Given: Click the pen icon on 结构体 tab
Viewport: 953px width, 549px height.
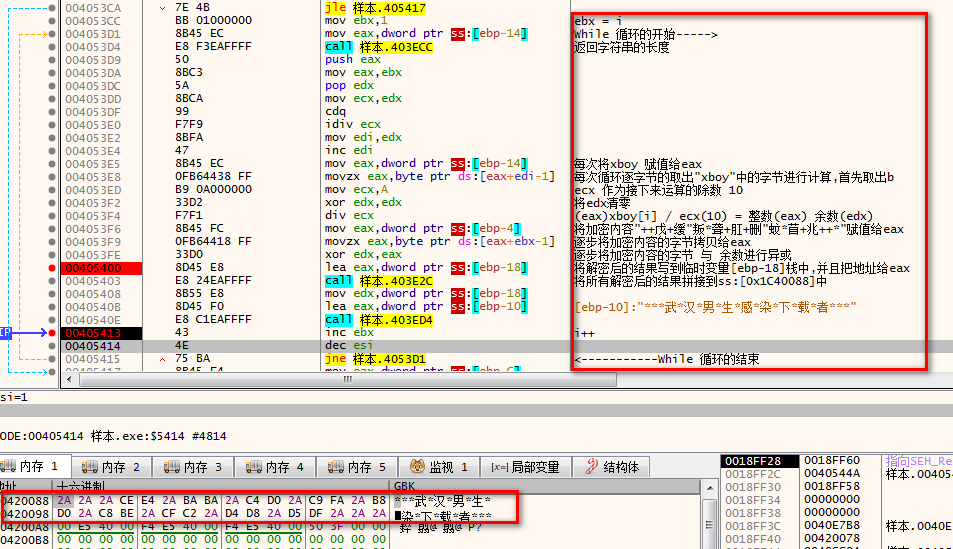Looking at the screenshot, I should [x=591, y=466].
